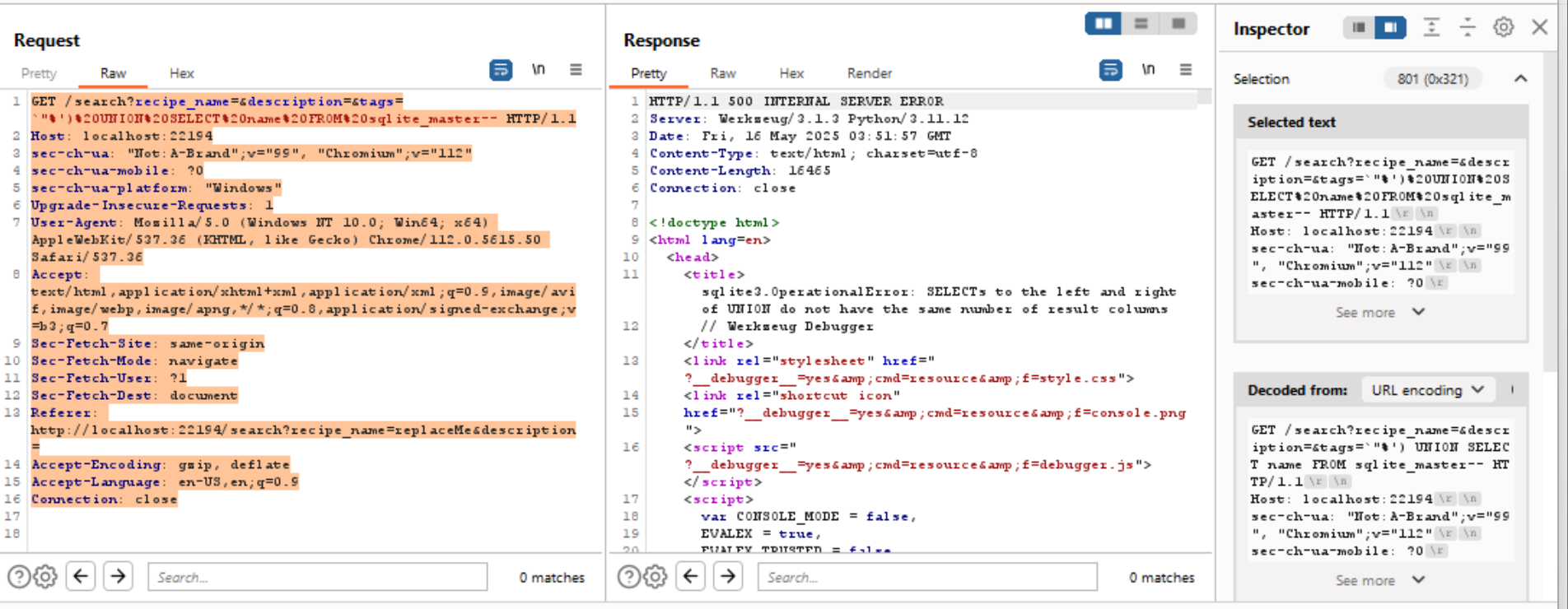Toggle word wrap icon in Request panel
The width and height of the screenshot is (1568, 609).
pos(501,70)
